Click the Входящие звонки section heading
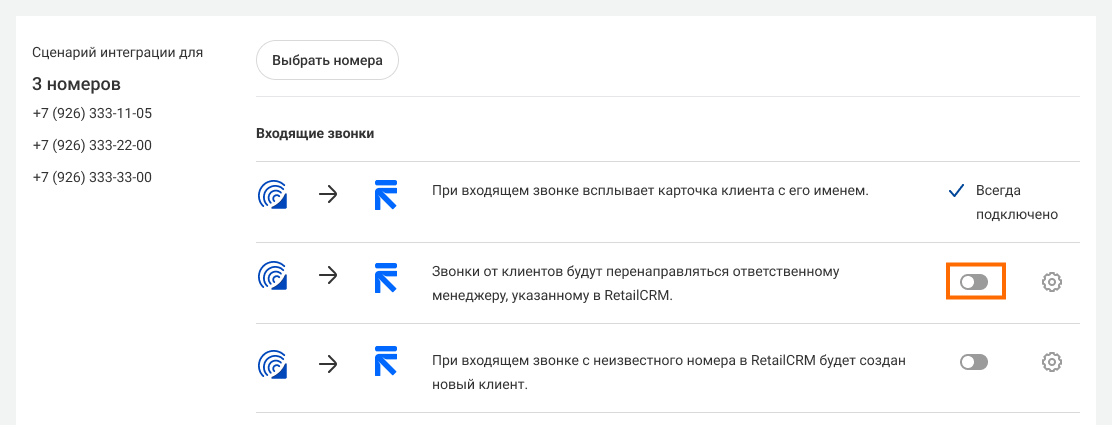1112x425 pixels. coord(315,134)
